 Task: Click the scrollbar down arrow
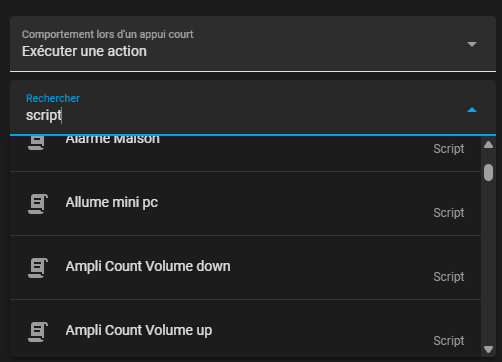click(x=488, y=349)
